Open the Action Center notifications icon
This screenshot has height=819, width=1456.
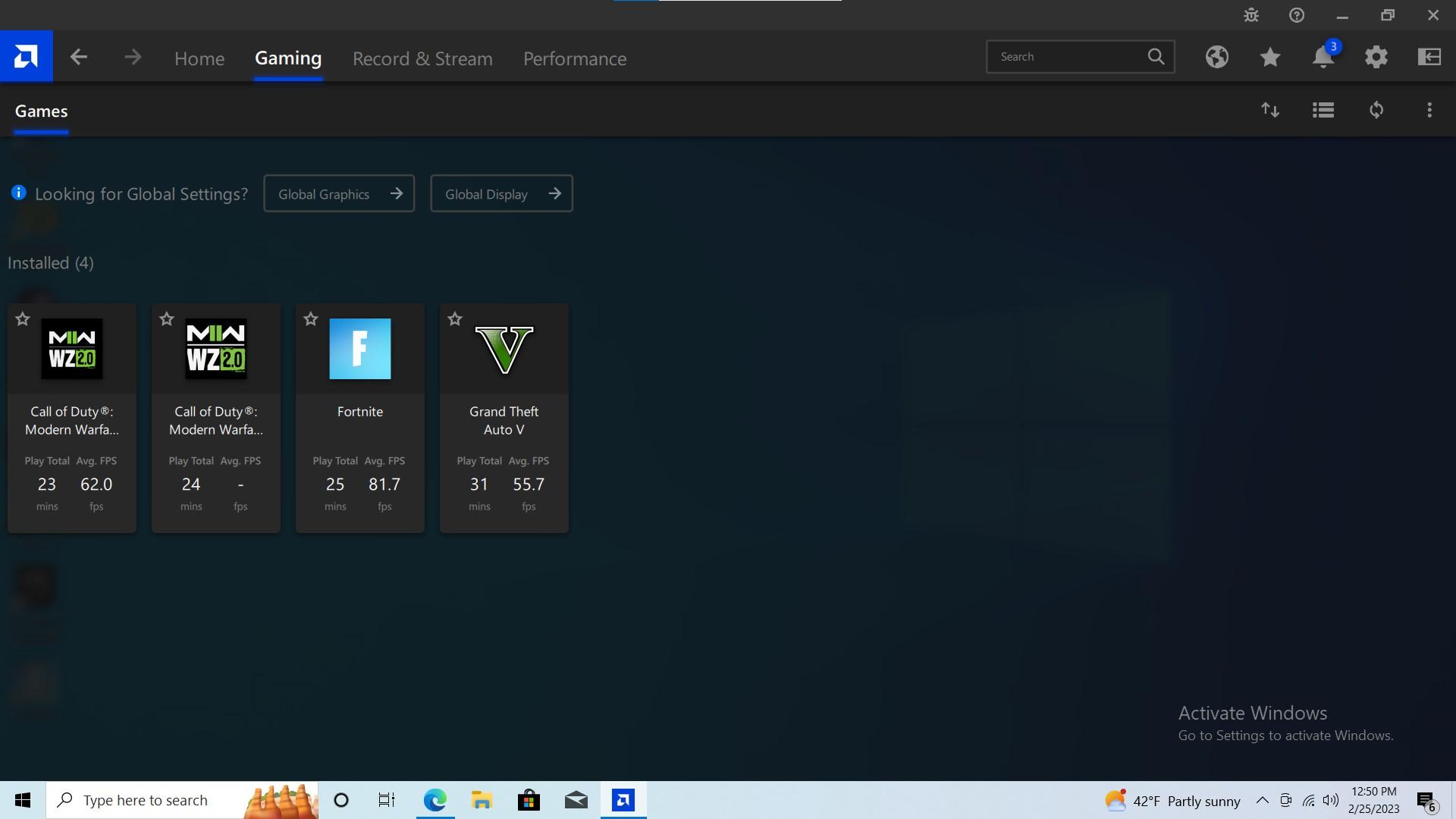coord(1426,801)
